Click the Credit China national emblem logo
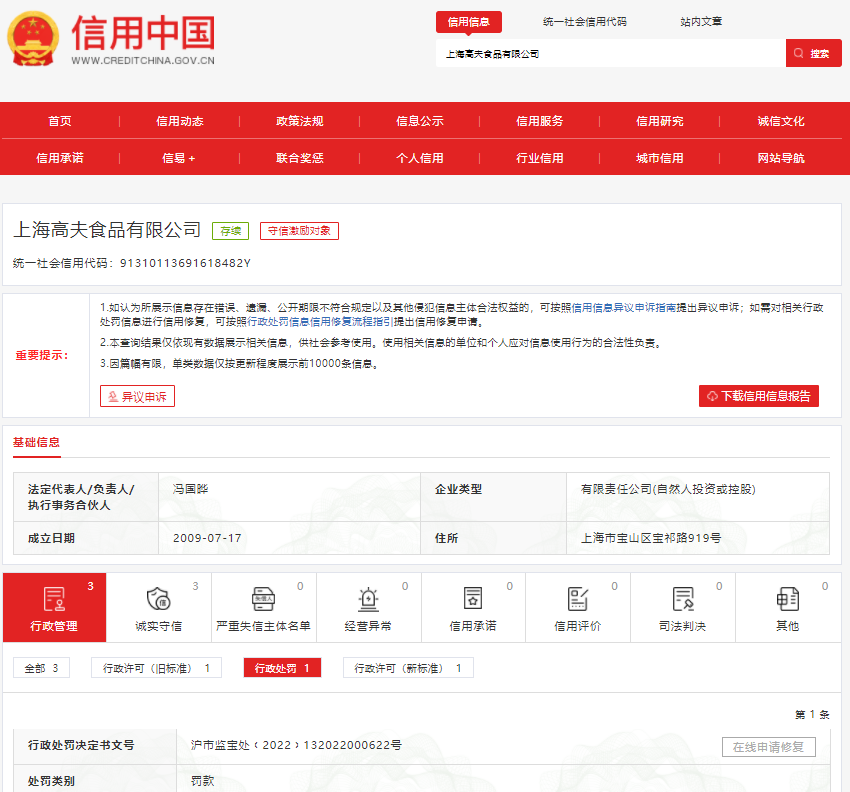850x792 pixels. [x=33, y=39]
